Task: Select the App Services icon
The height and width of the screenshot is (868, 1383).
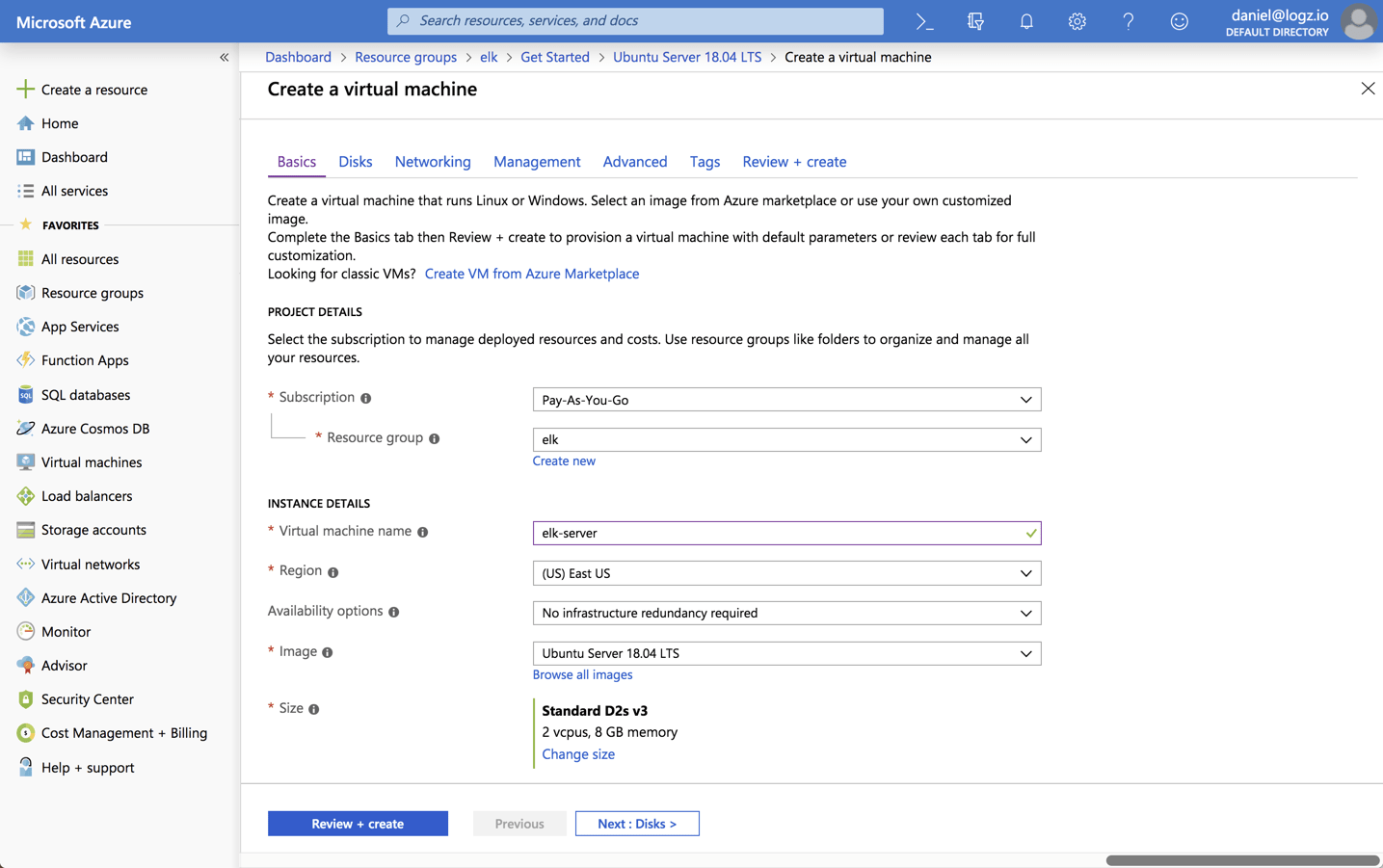Action: click(25, 327)
